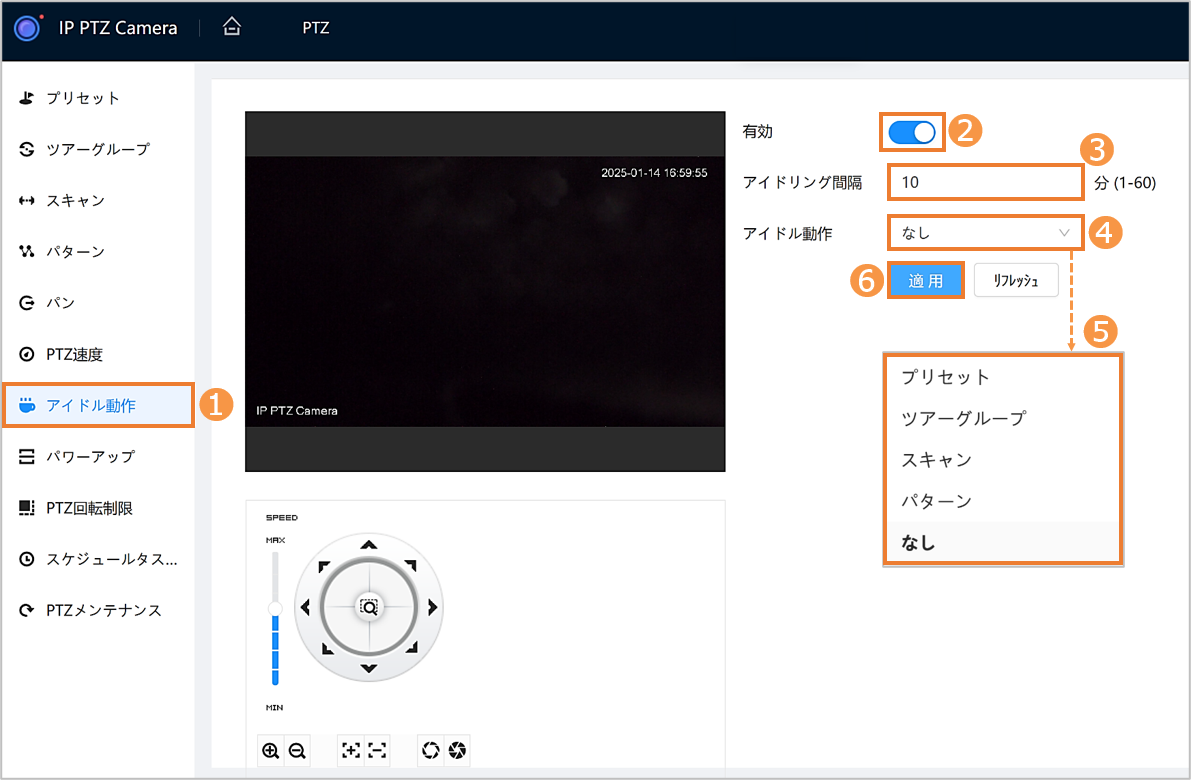The width and height of the screenshot is (1191, 780).
Task: Click the region zoom icon in PTZ center
Action: click(369, 607)
